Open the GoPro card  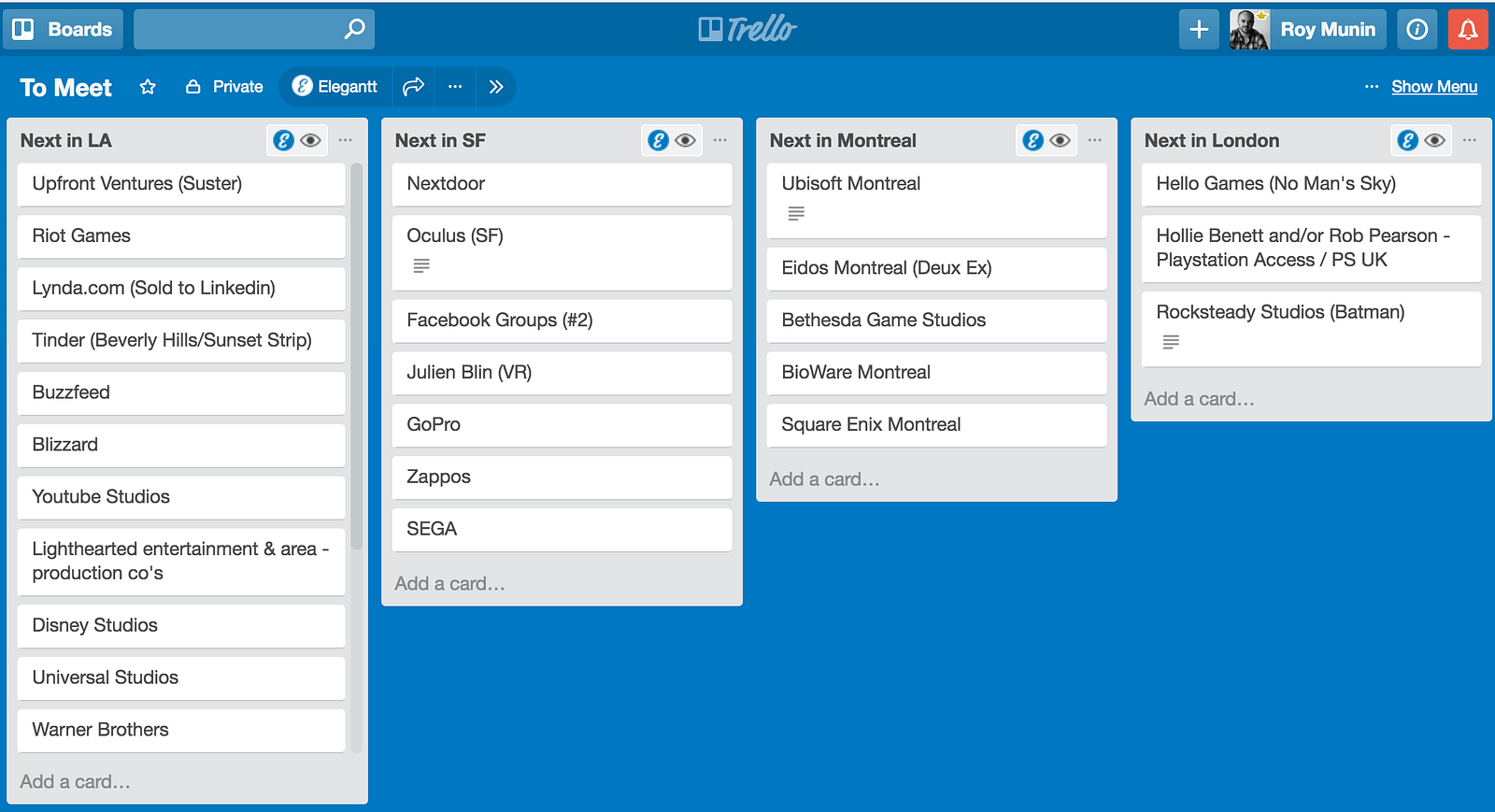click(x=562, y=425)
